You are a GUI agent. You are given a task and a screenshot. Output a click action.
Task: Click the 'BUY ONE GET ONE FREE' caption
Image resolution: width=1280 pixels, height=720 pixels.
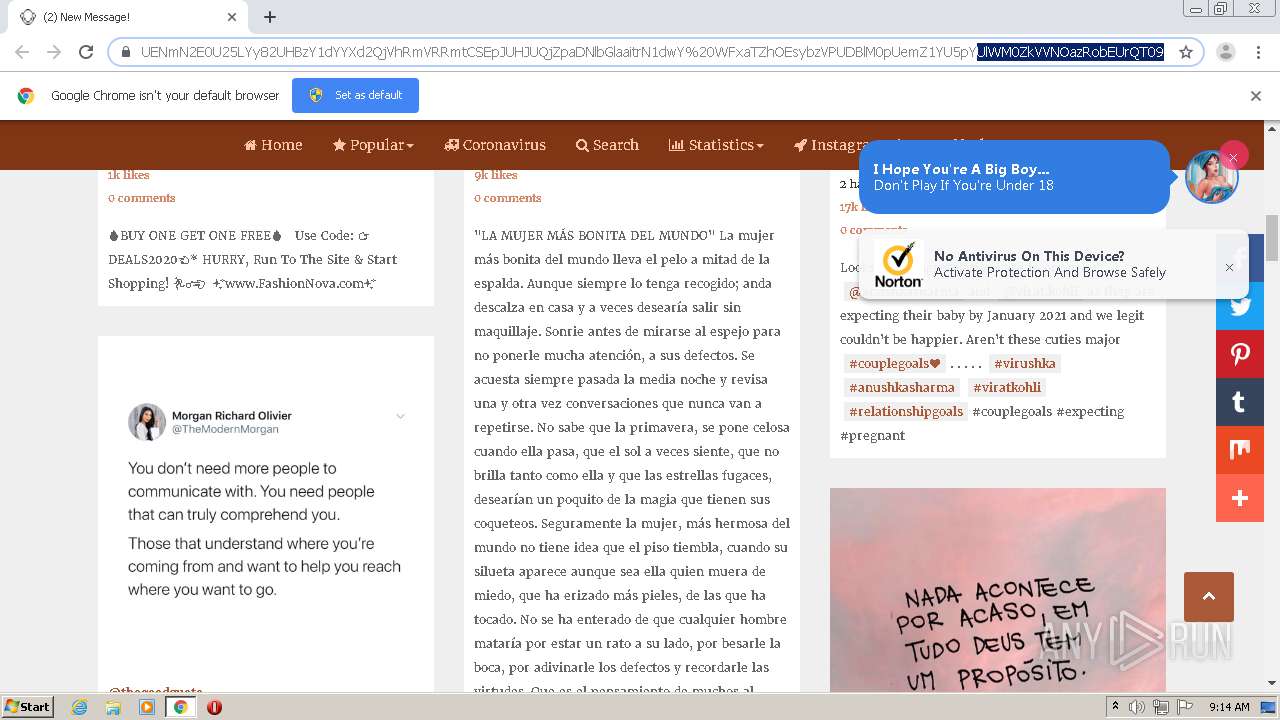(196, 236)
